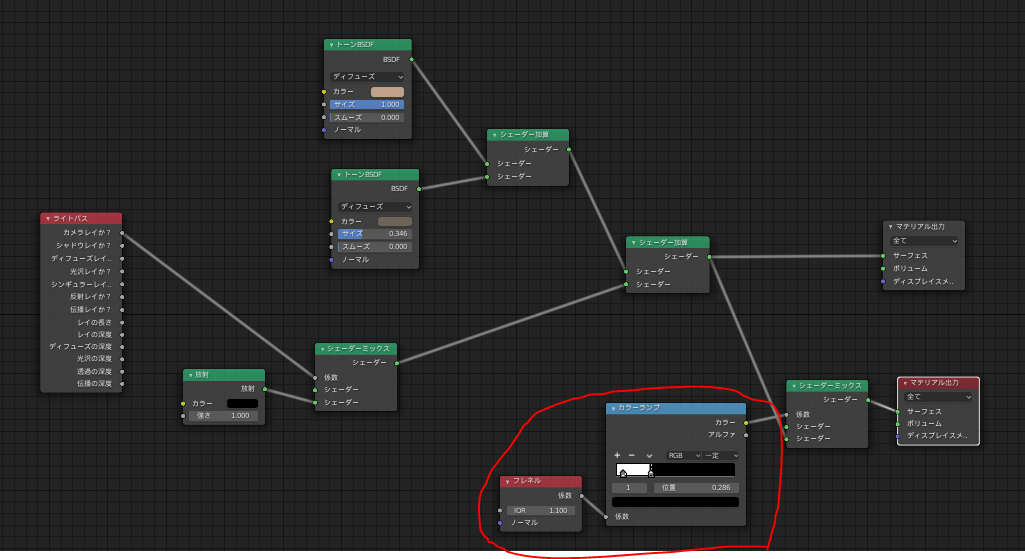Click the カラーランプ アルファ output socket
Screen dimensions: 1025x559
[746, 435]
